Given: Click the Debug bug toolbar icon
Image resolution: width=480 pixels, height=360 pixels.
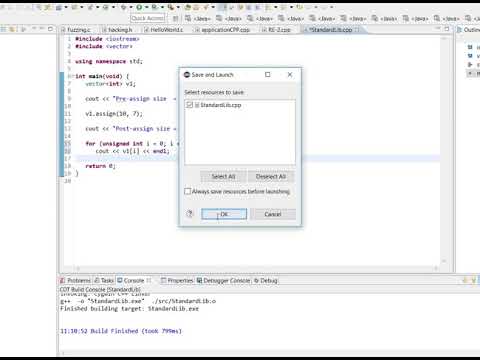Looking at the screenshot, I should coord(124,7).
